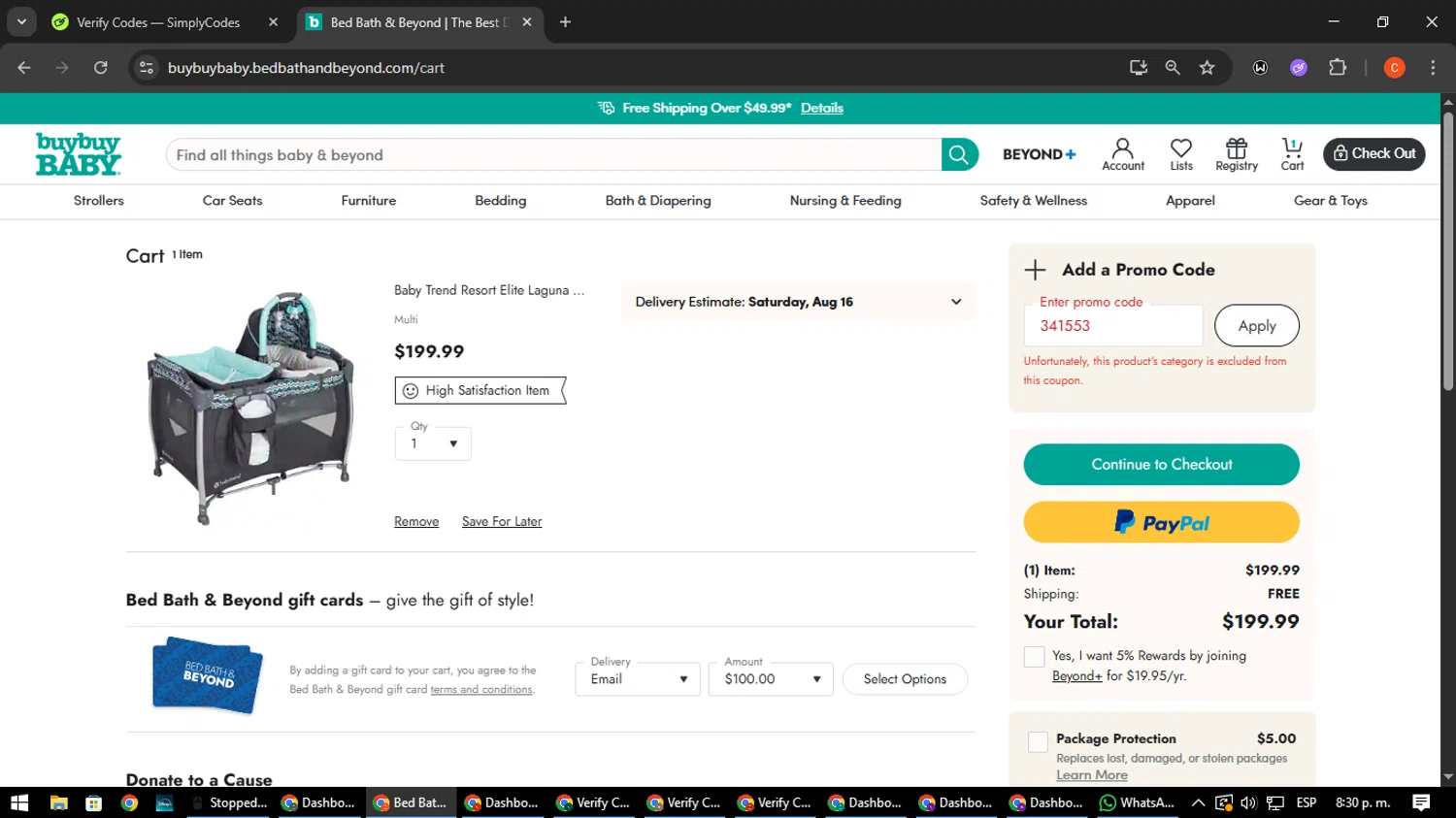Image resolution: width=1456 pixels, height=818 pixels.
Task: Open the Registry gift icon
Action: click(1237, 154)
